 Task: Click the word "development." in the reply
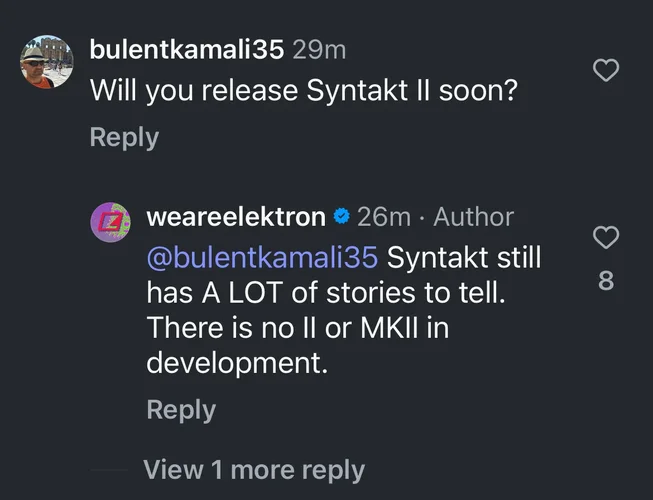[237, 362]
